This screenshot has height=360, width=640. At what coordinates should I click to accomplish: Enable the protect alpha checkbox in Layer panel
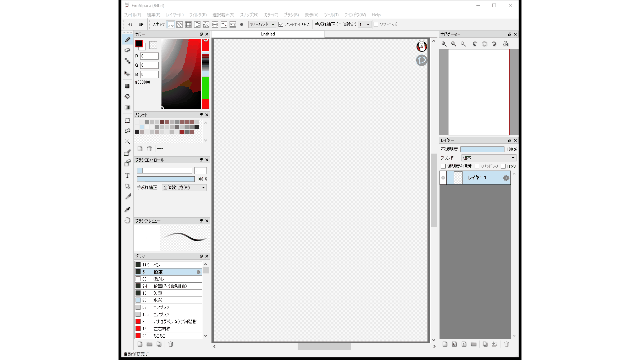click(443, 166)
